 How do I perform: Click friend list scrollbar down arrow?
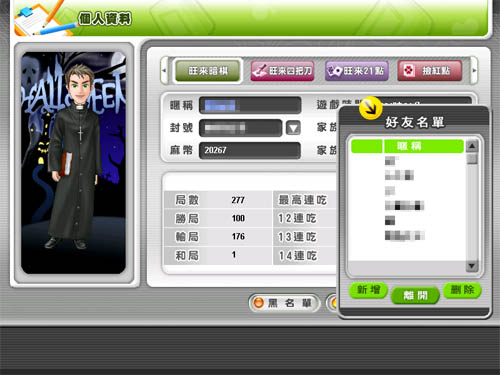click(472, 266)
